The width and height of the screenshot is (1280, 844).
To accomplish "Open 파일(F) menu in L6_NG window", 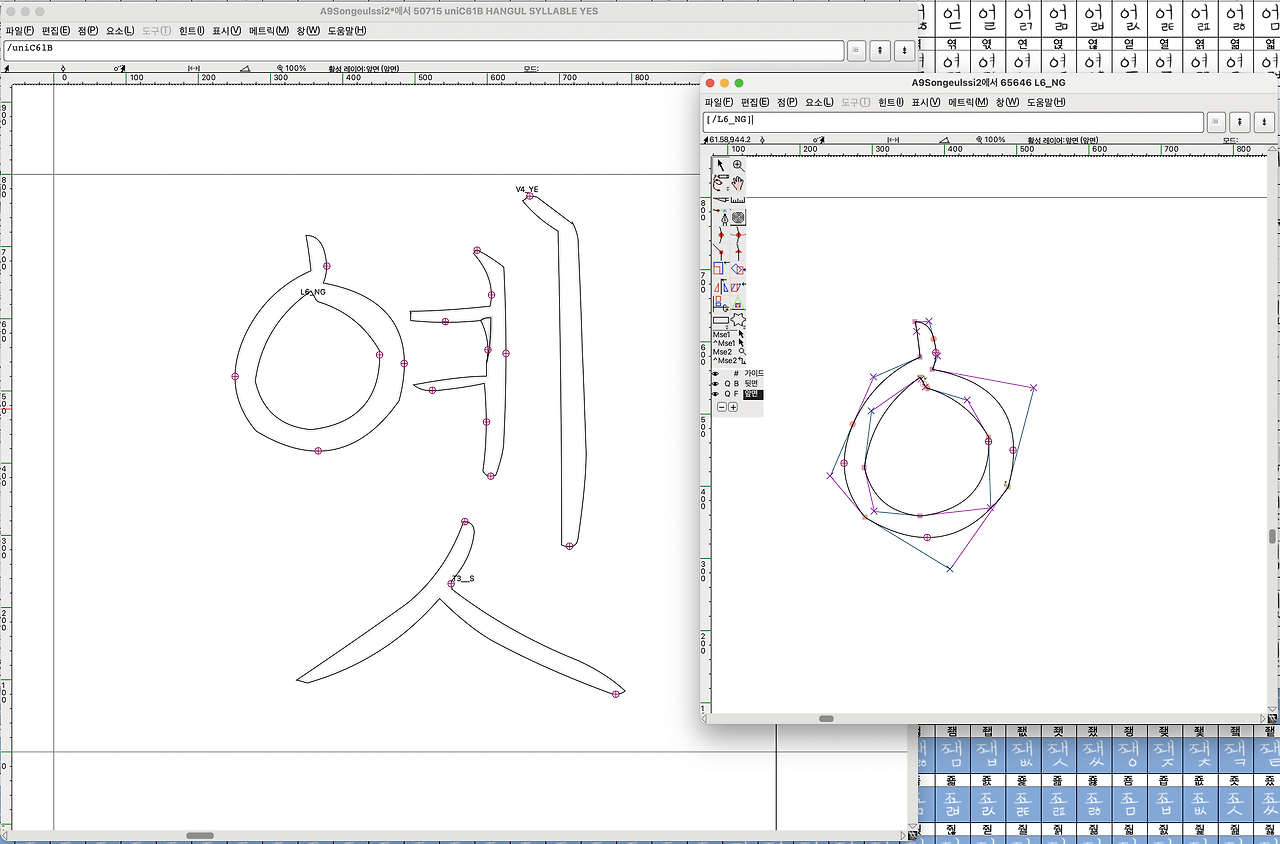I will [x=718, y=102].
